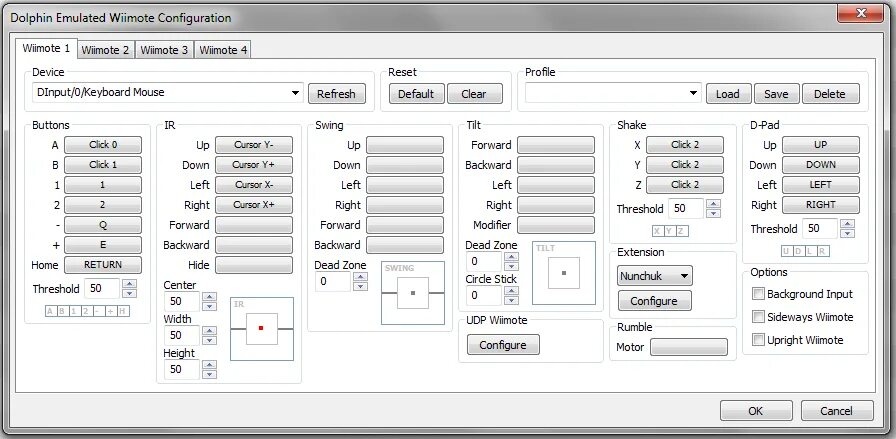This screenshot has height=439, width=896.
Task: Load the selected profile
Action: click(727, 94)
